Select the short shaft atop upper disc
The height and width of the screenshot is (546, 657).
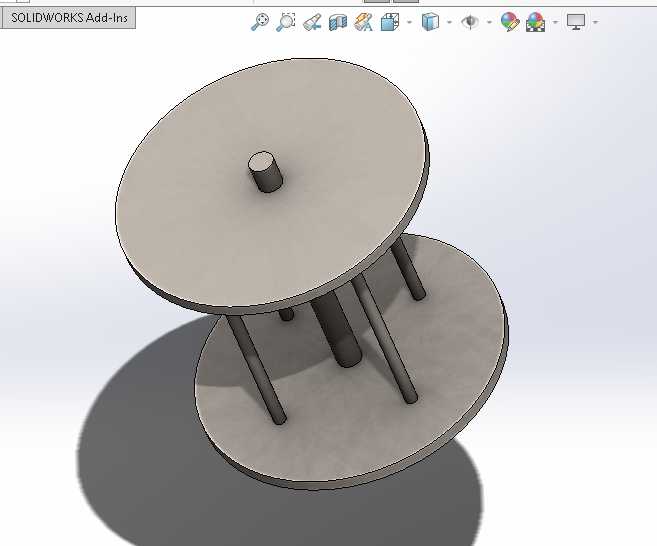[266, 172]
